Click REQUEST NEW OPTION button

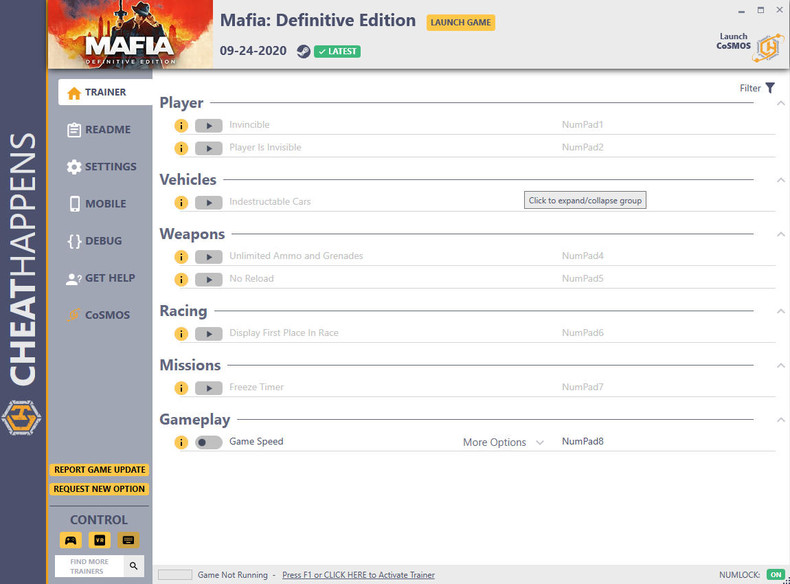[x=99, y=489]
